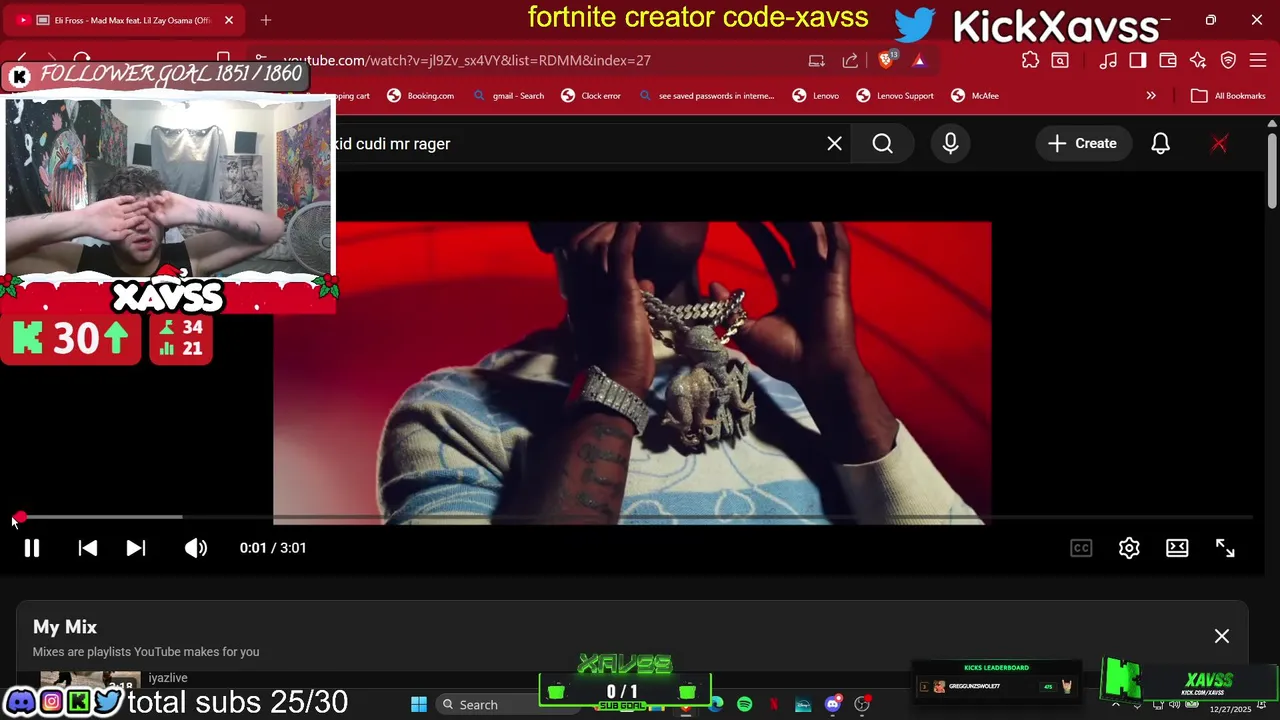Open the Clock error bookmark

point(591,96)
